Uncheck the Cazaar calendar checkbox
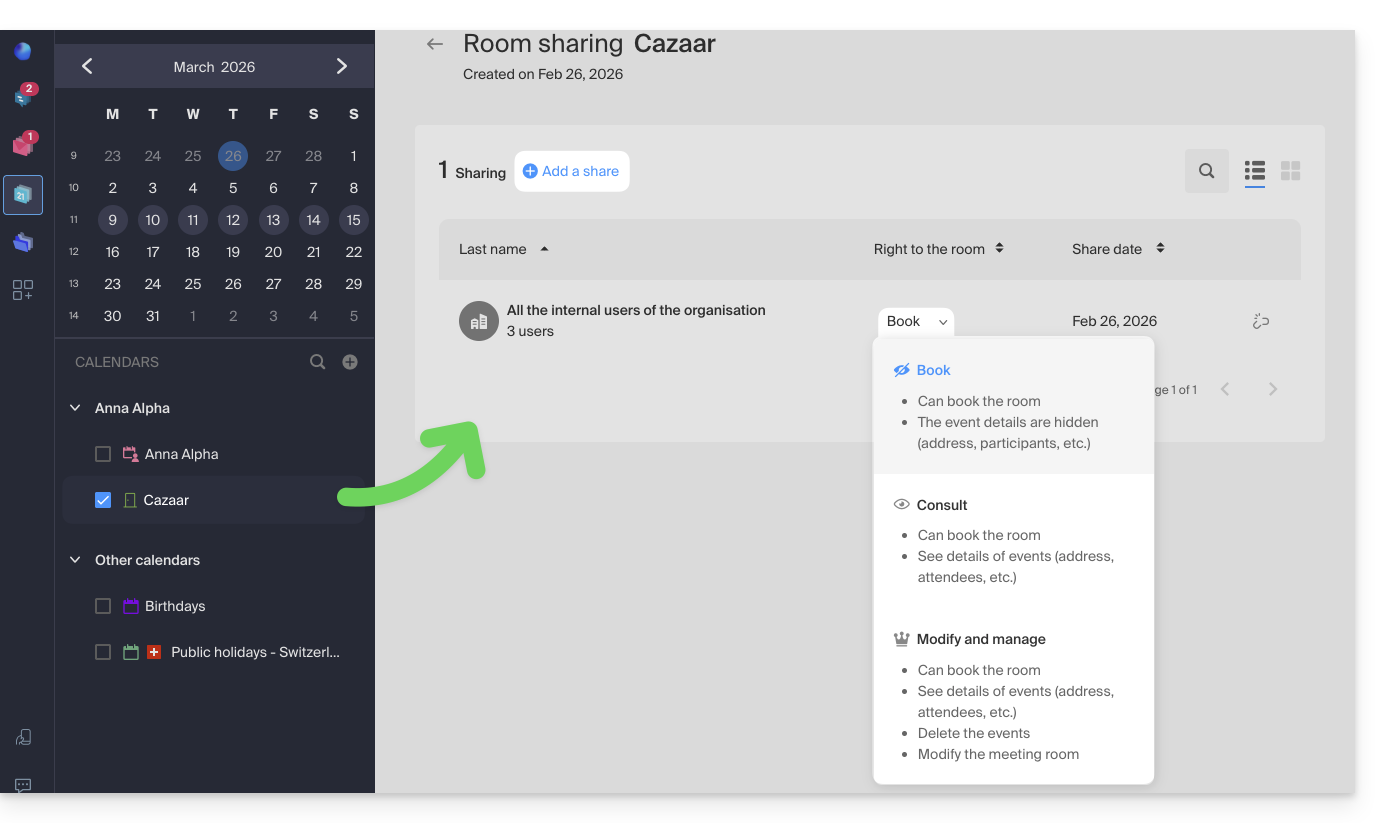 coord(103,500)
